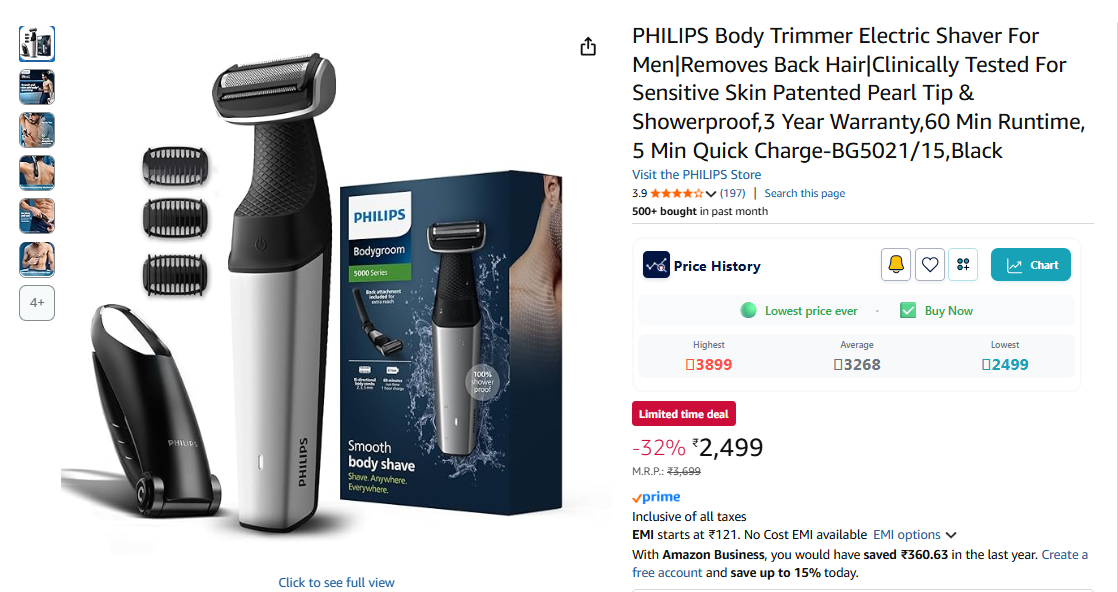This screenshot has width=1118, height=592.
Task: Open the Price History logo icon
Action: [656, 265]
